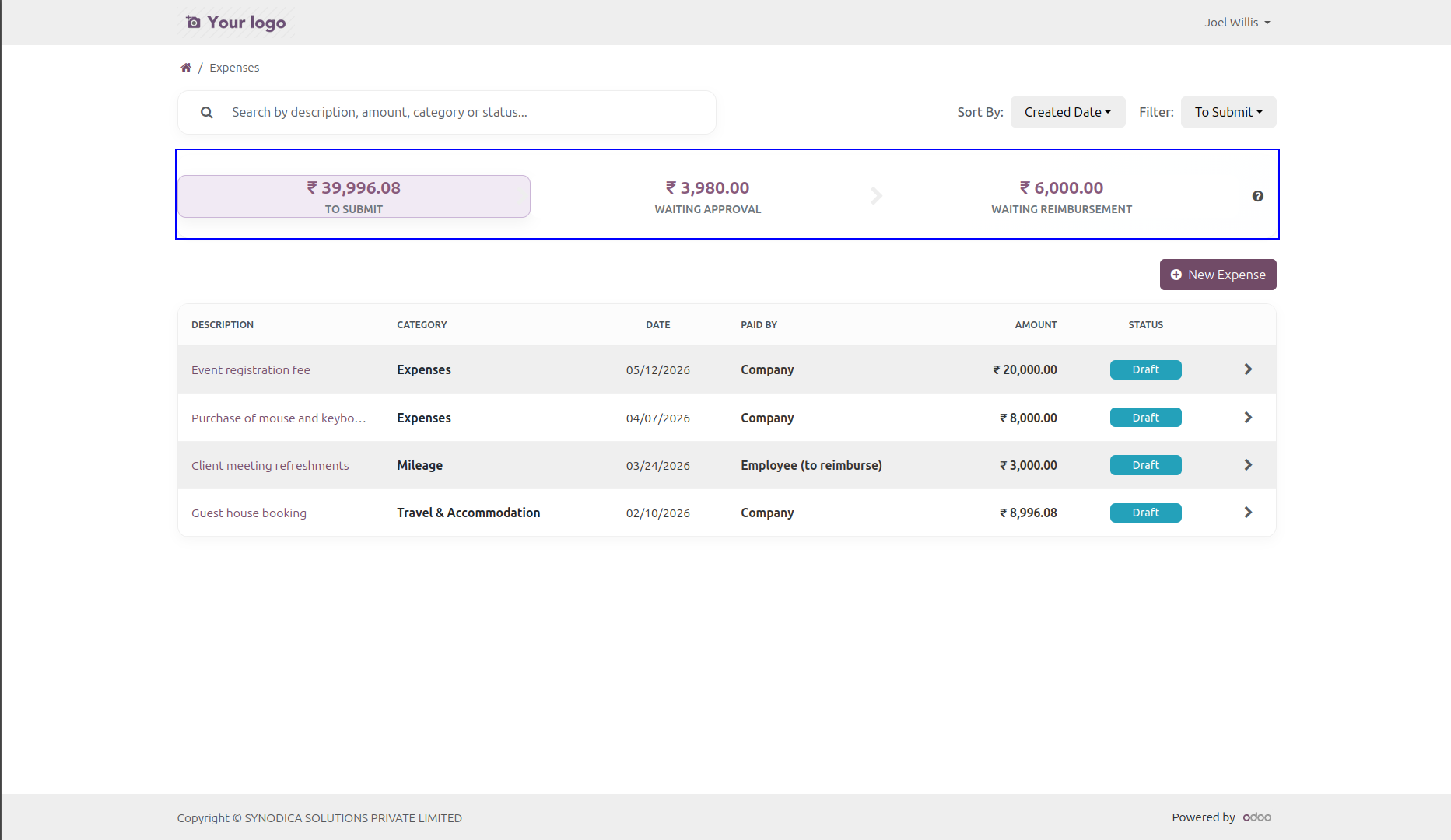Click the help question mark icon
Image resolution: width=1451 pixels, height=840 pixels.
pos(1257,196)
